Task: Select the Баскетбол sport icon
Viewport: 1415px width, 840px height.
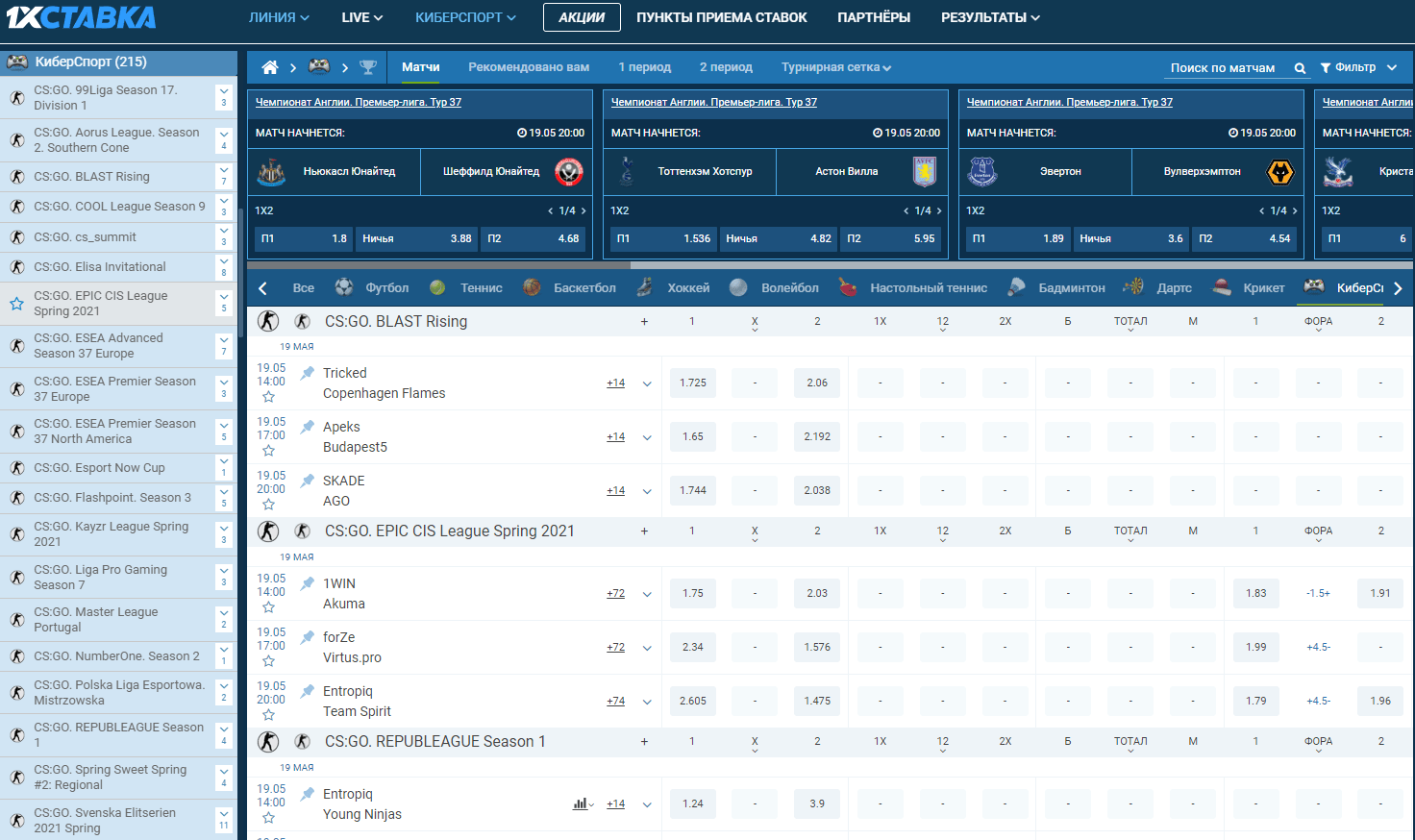Action: [x=532, y=287]
